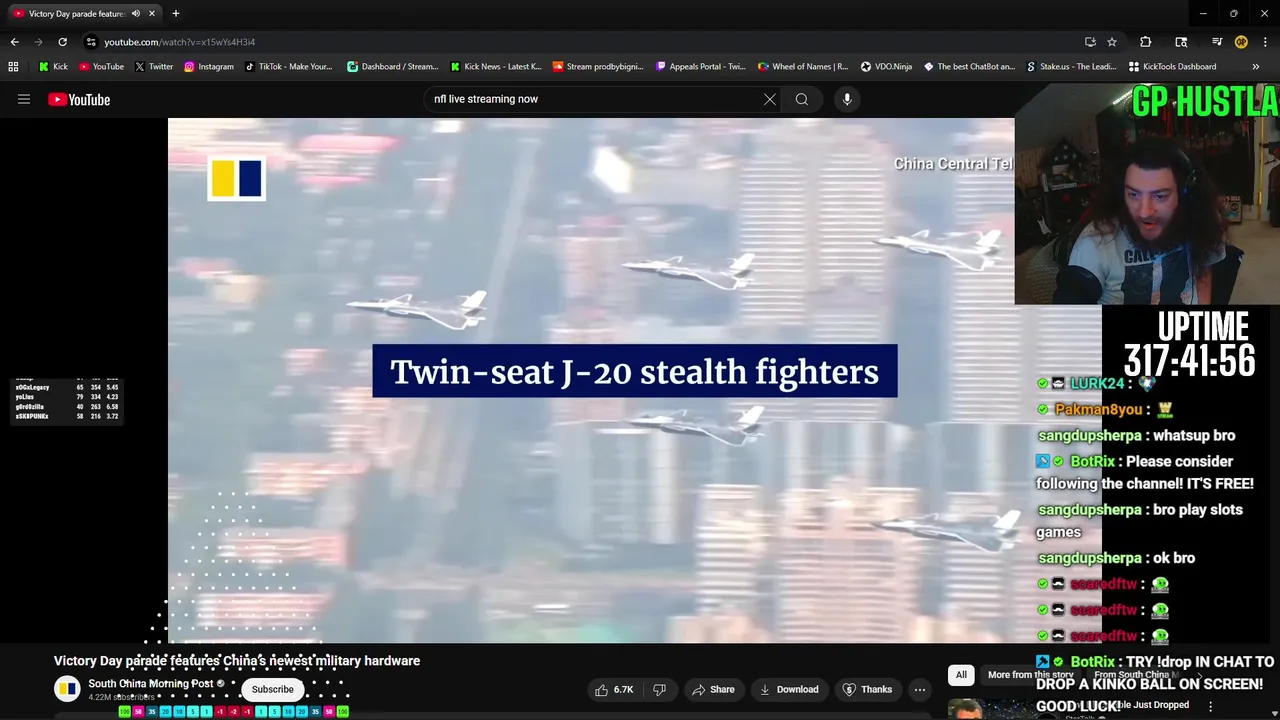The image size is (1280, 720).
Task: Download the video
Action: [788, 689]
